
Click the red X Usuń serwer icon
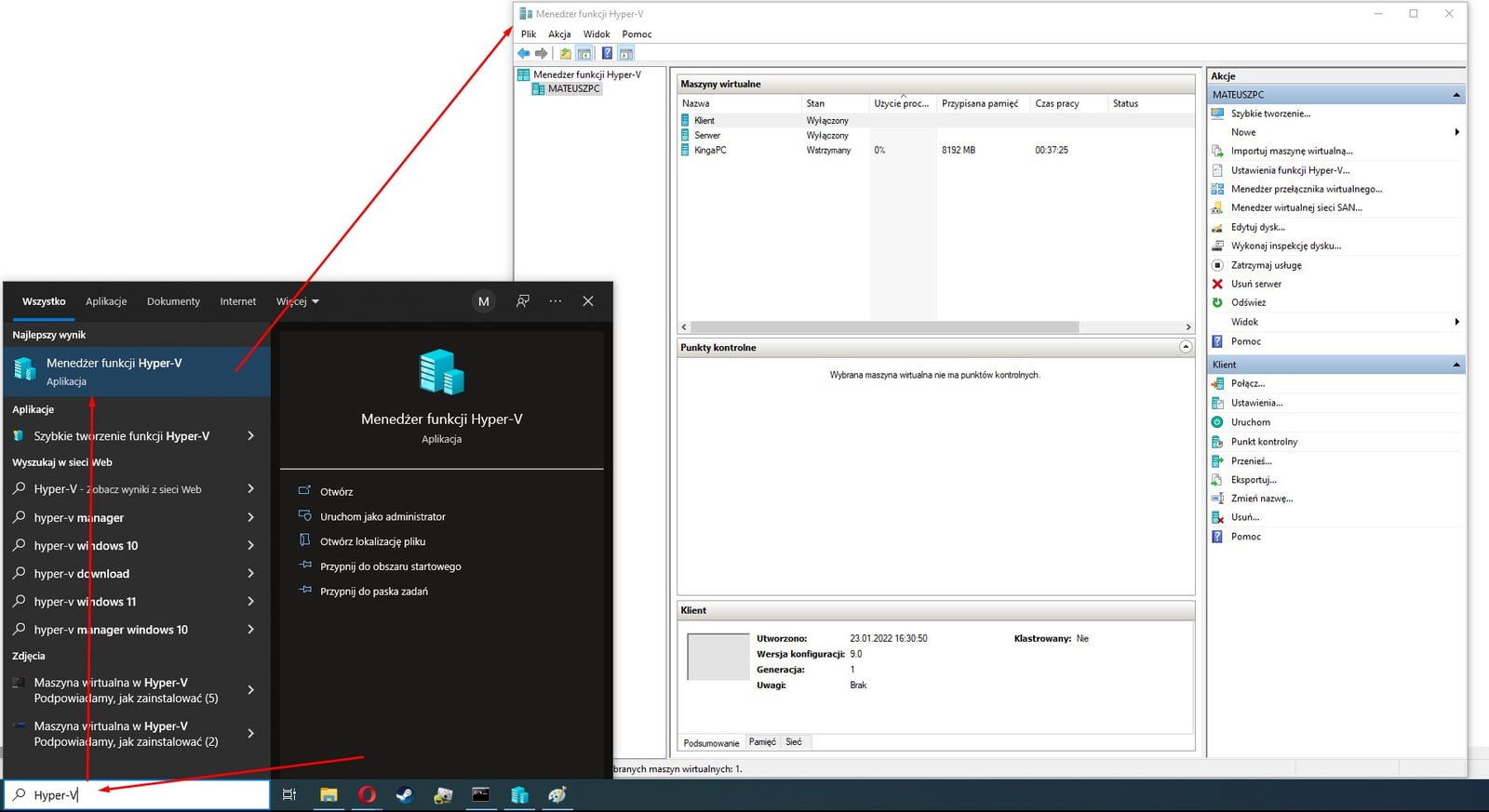[1217, 284]
